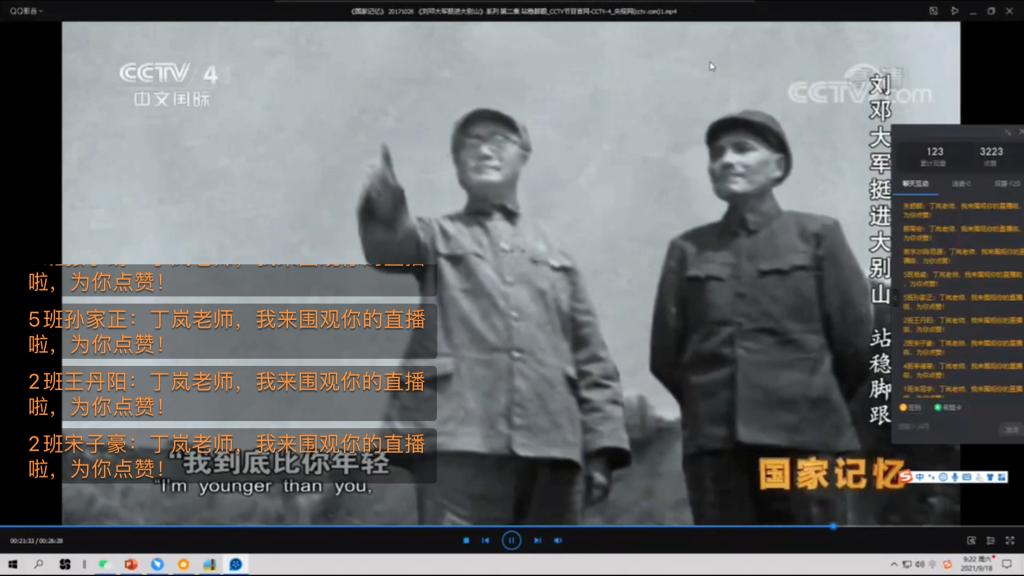Skip to previous video track
This screenshot has width=1024, height=576.
click(486, 540)
